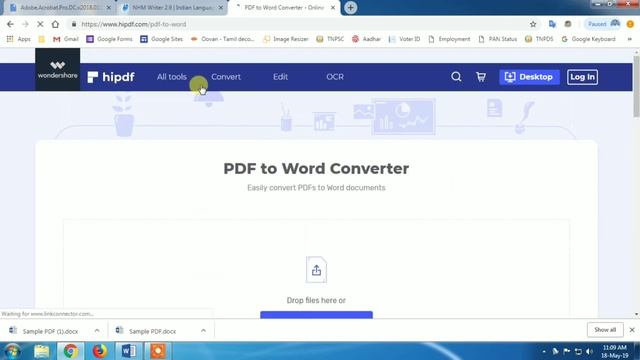Open the PAN Status bookmark
Screen dimensions: 640x360
click(x=498, y=39)
